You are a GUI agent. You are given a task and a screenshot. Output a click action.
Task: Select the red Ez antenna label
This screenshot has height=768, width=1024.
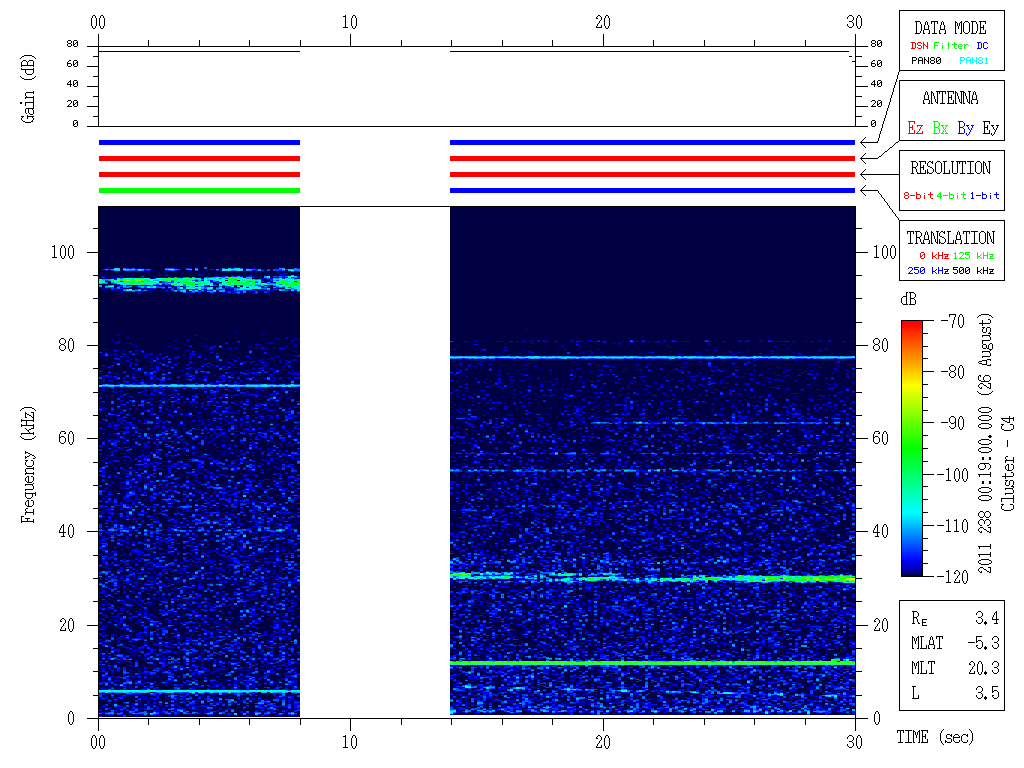915,129
